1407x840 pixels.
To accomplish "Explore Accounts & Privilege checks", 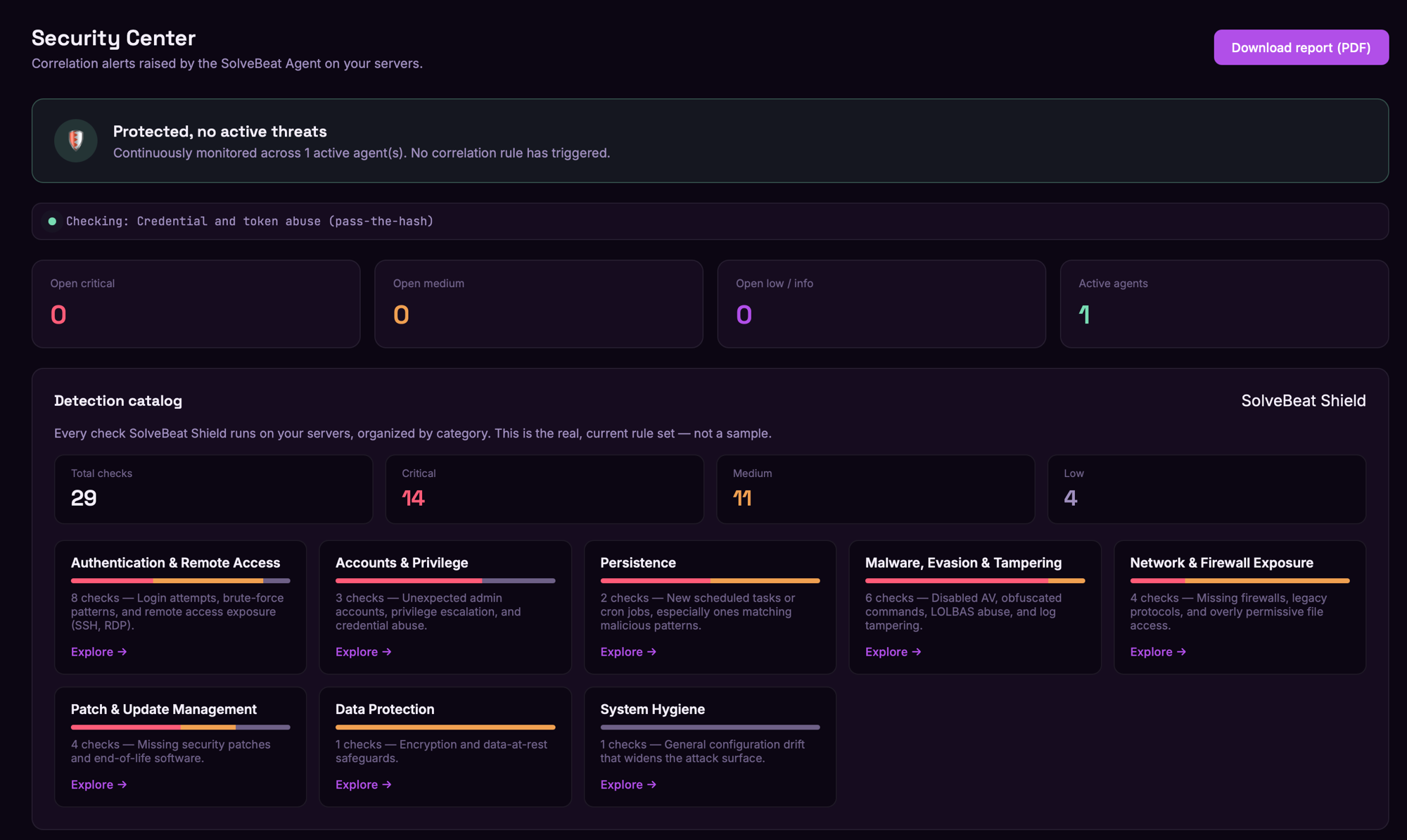I will (x=364, y=652).
